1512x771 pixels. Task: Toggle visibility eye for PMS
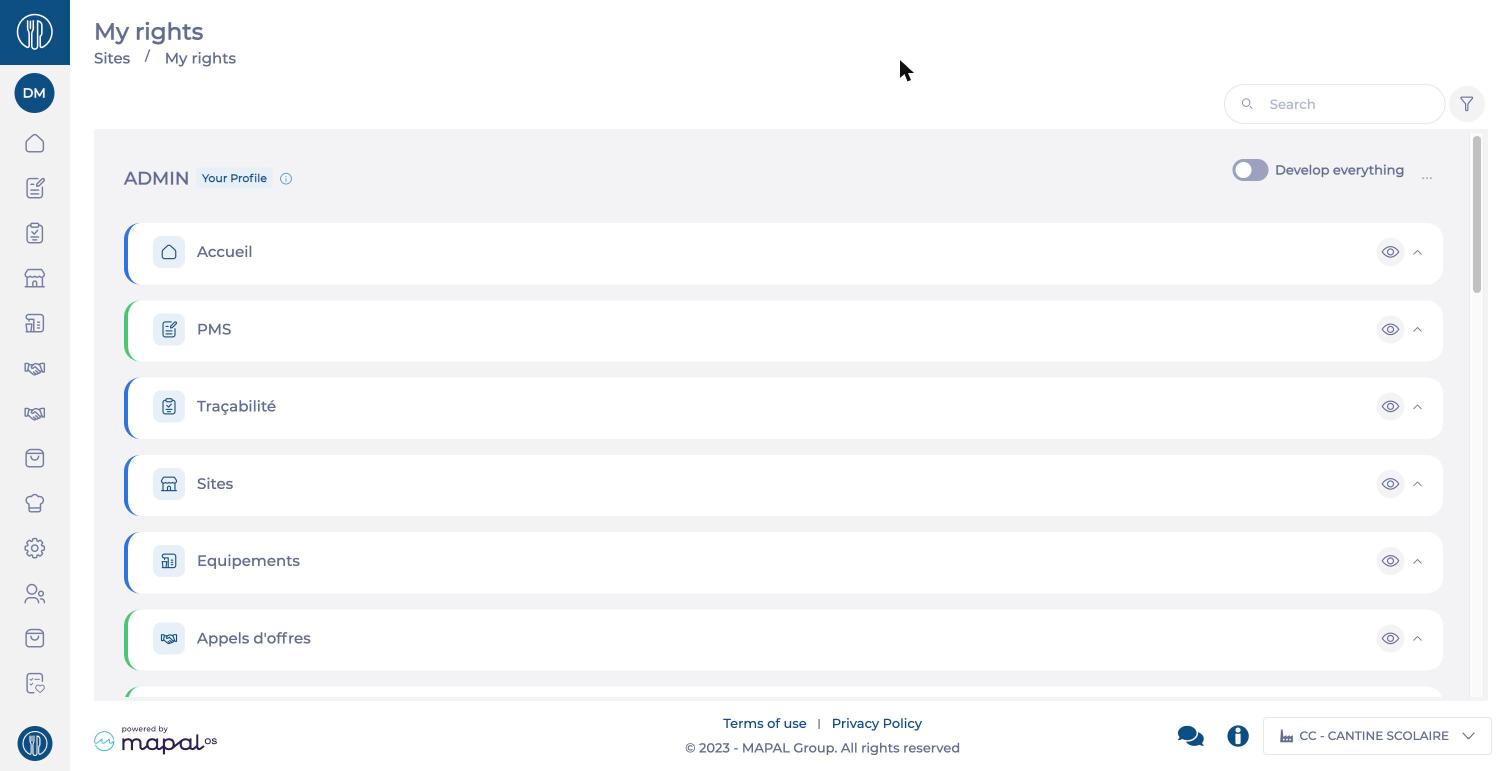[x=1390, y=329]
